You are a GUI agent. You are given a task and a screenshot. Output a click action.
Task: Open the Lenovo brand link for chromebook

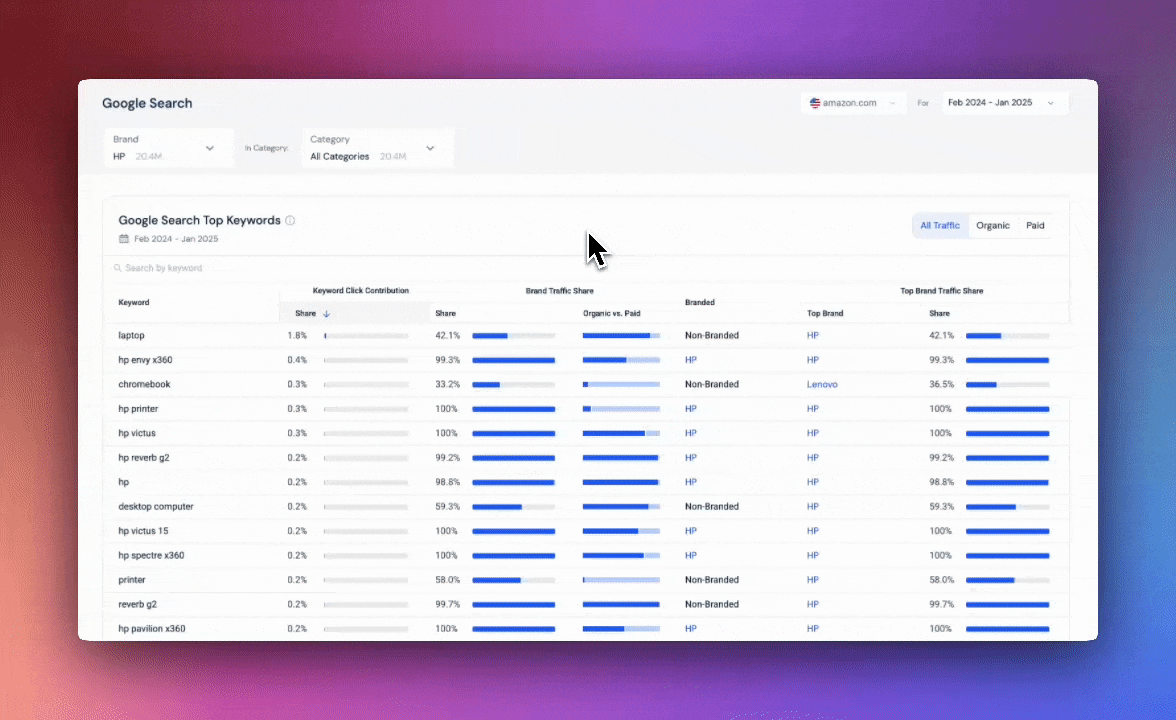[822, 384]
